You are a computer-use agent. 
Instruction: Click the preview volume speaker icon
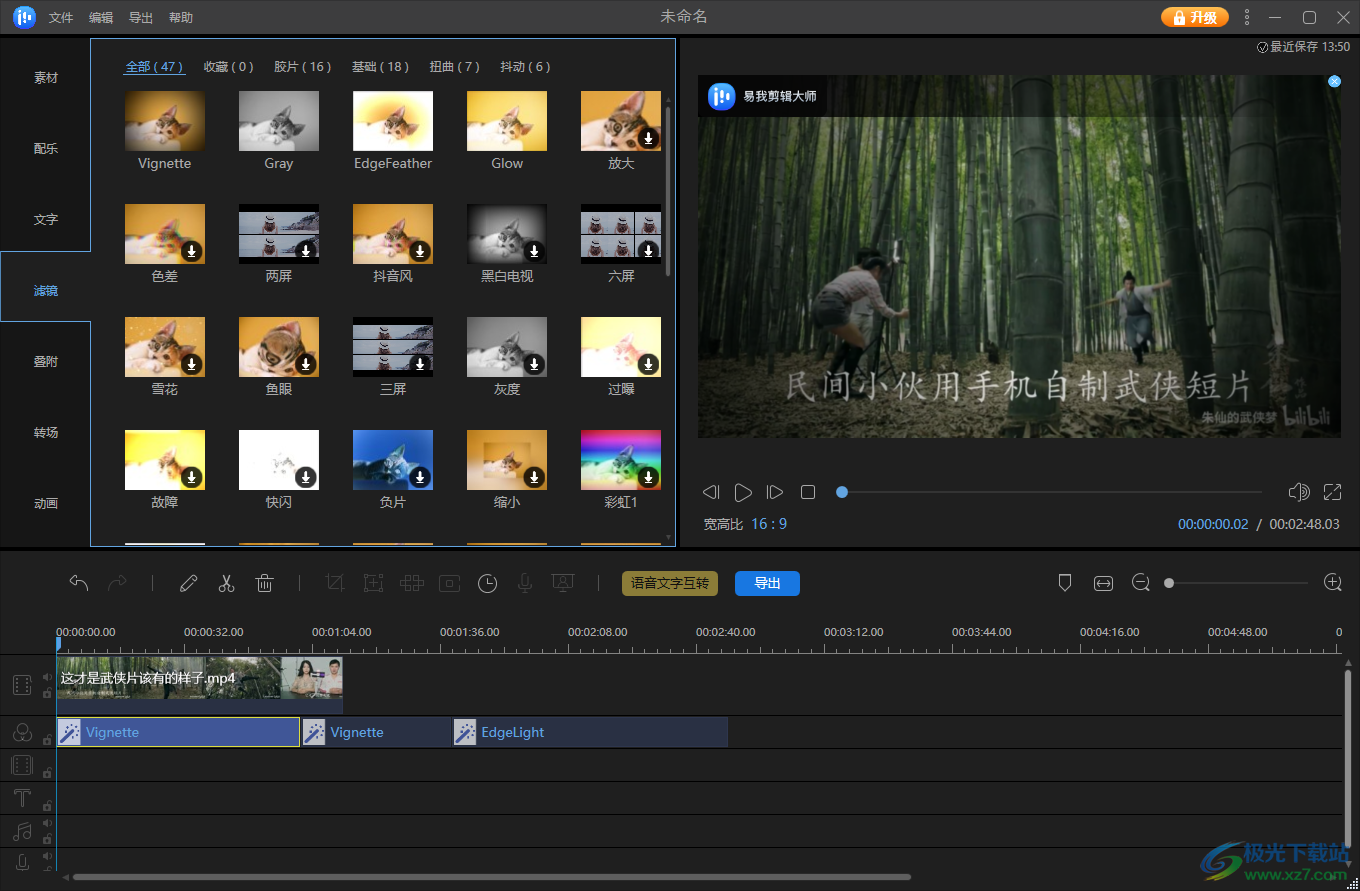[x=1299, y=492]
